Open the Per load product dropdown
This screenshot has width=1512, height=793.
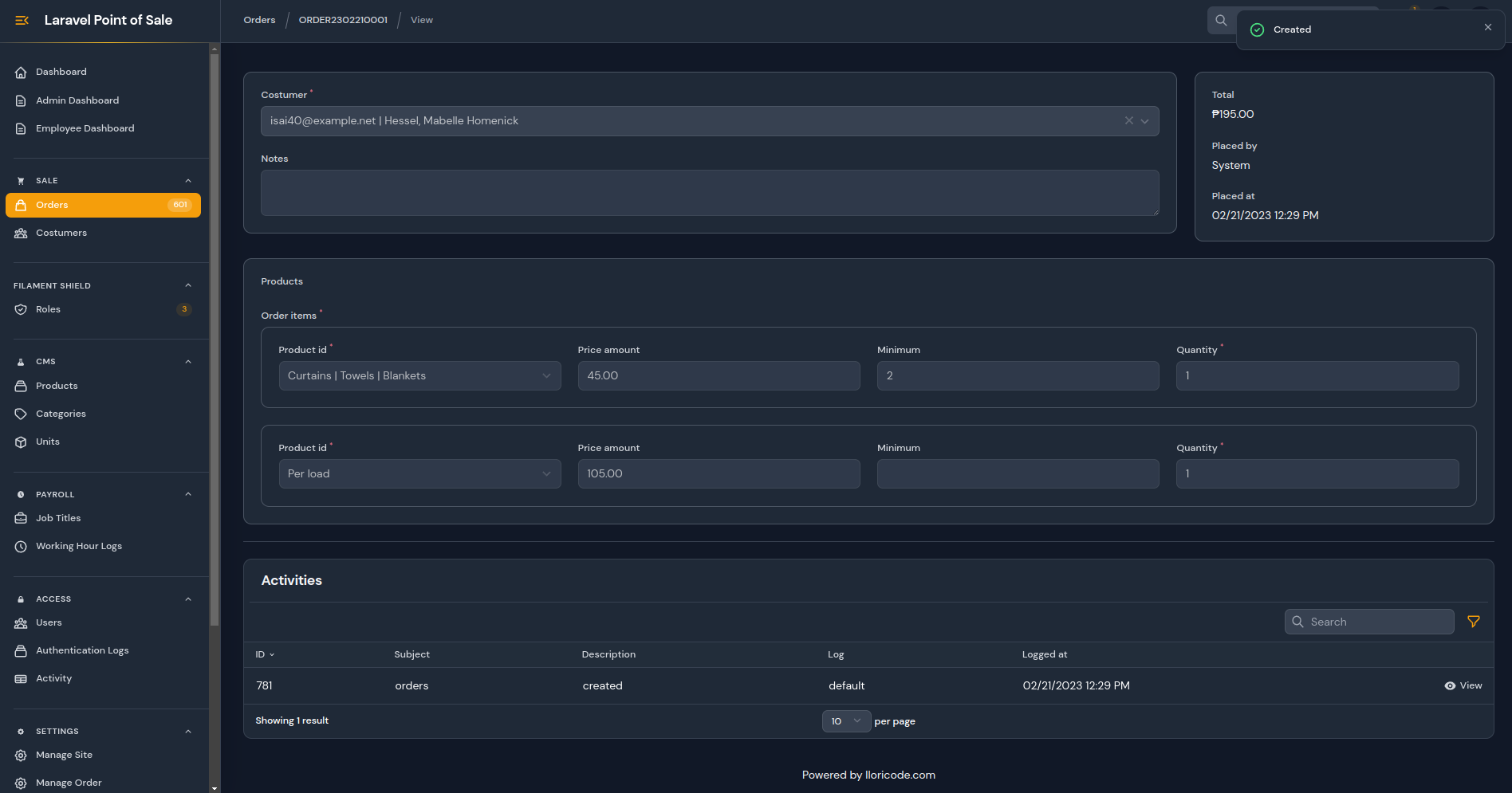pos(419,473)
